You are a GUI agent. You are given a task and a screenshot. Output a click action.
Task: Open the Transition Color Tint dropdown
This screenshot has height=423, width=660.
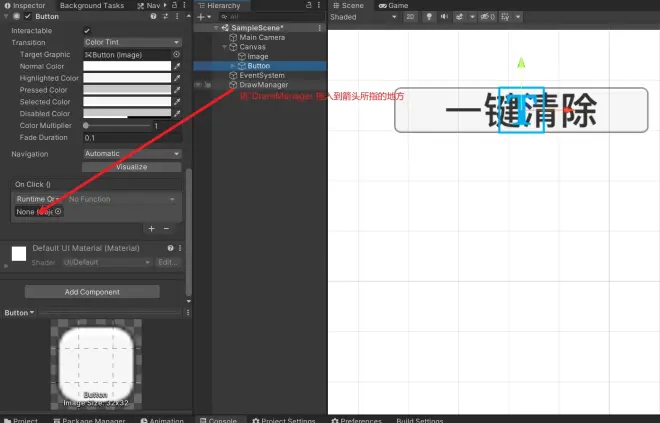click(132, 42)
